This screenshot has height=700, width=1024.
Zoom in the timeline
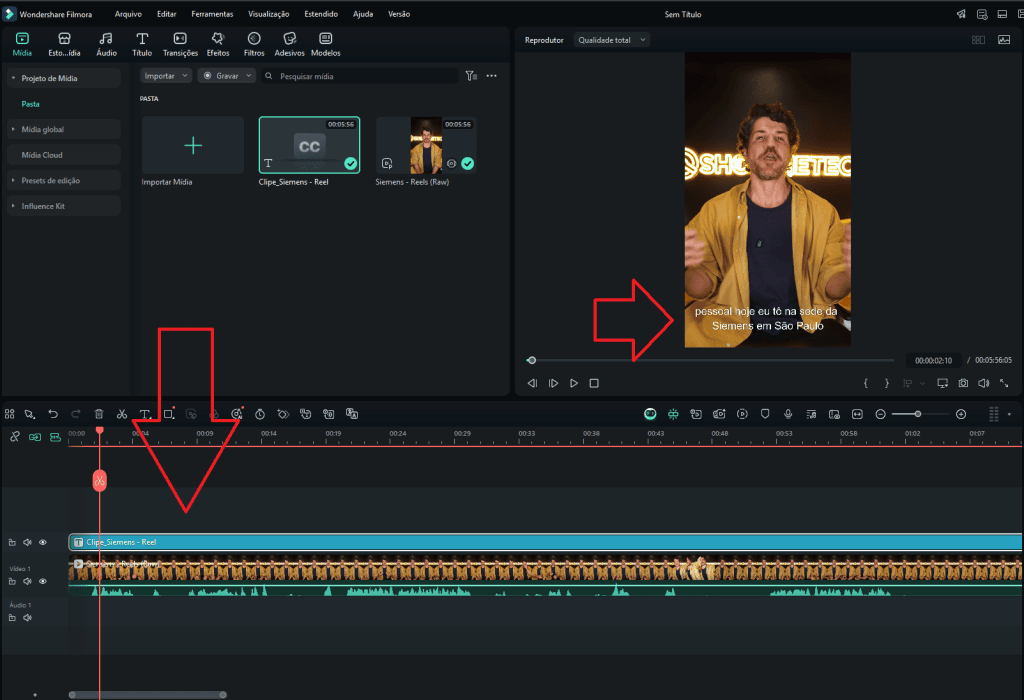click(x=961, y=414)
